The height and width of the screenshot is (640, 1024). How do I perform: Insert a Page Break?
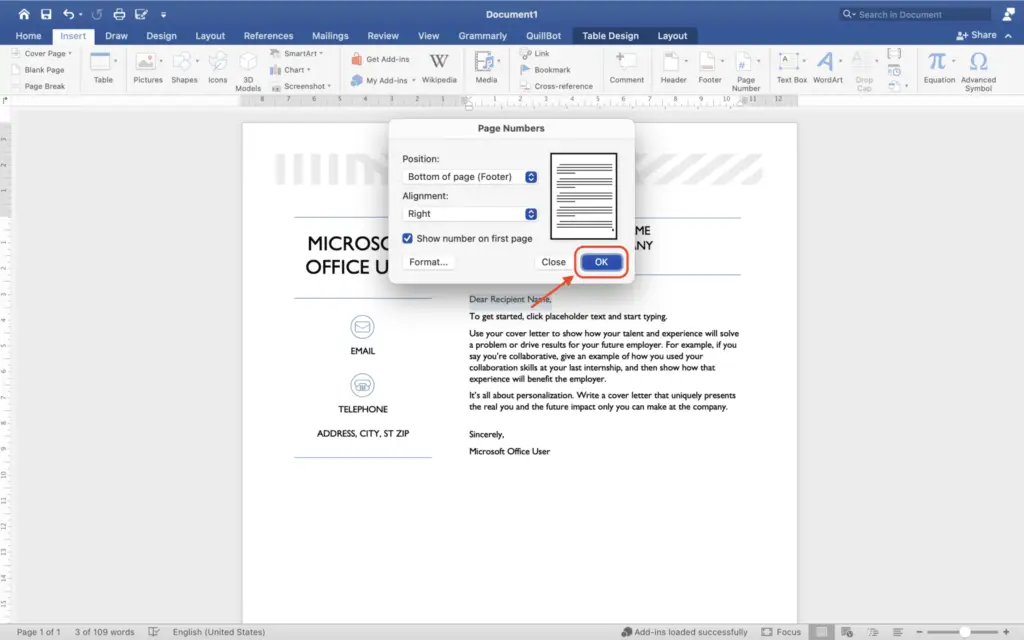(39, 86)
